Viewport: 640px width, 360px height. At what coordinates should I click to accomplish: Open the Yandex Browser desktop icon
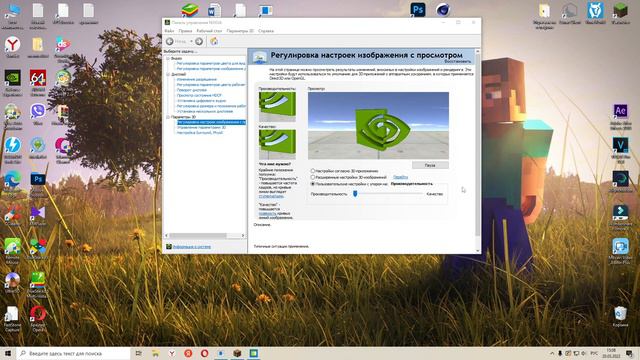click(13, 44)
